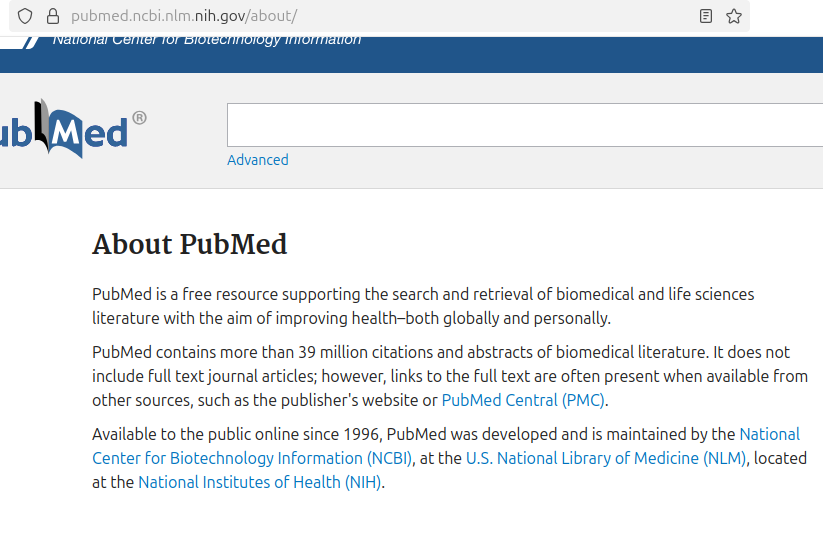Screen dimensions: 823x539
Task: Toggle reader view icon in the address bar
Action: click(706, 16)
